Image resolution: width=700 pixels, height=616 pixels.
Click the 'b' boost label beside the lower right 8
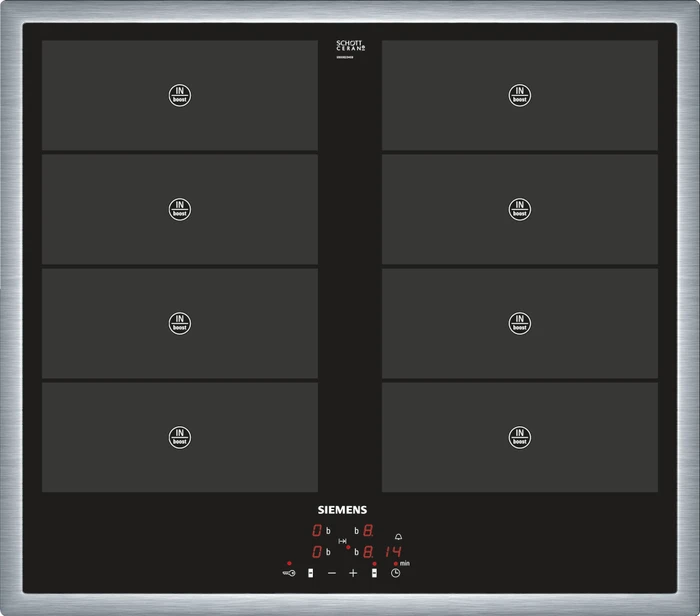[x=357, y=552]
